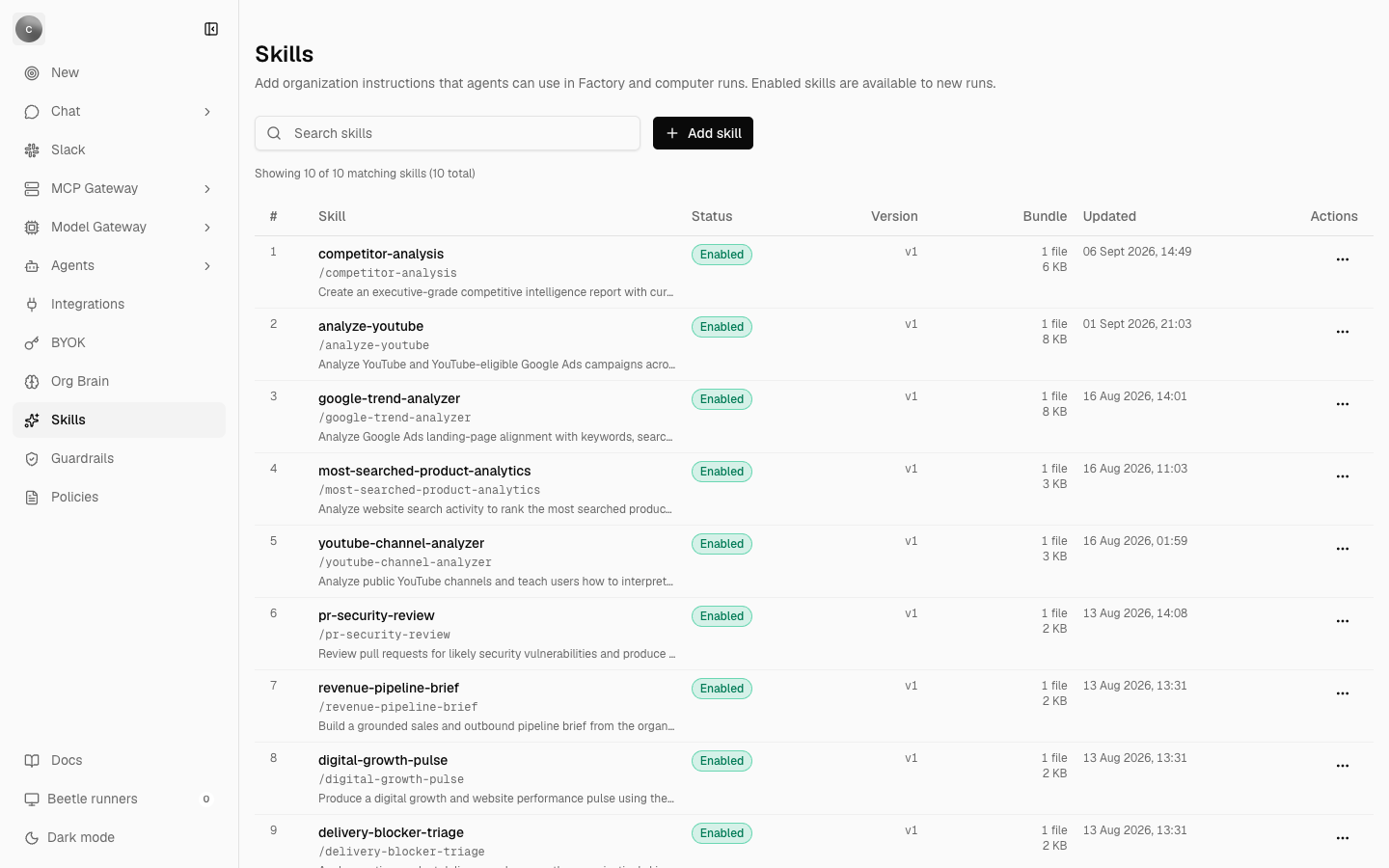Viewport: 1389px width, 868px height.
Task: Open Policies page
Action: point(119,498)
